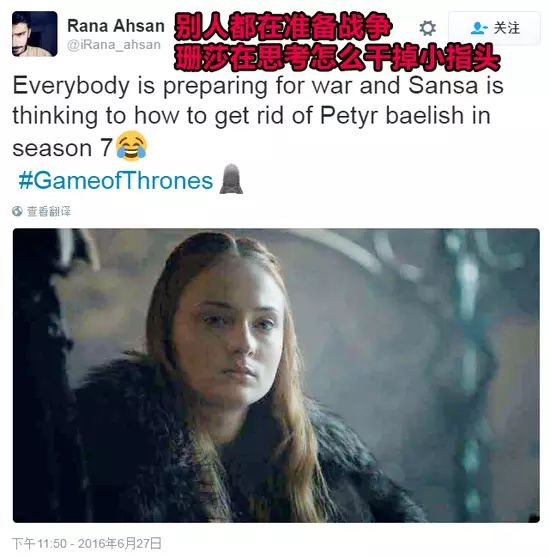The width and height of the screenshot is (550, 558).
Task: Click the red caption 珊莎在思考怎么干掉小指头
Action: (337, 57)
